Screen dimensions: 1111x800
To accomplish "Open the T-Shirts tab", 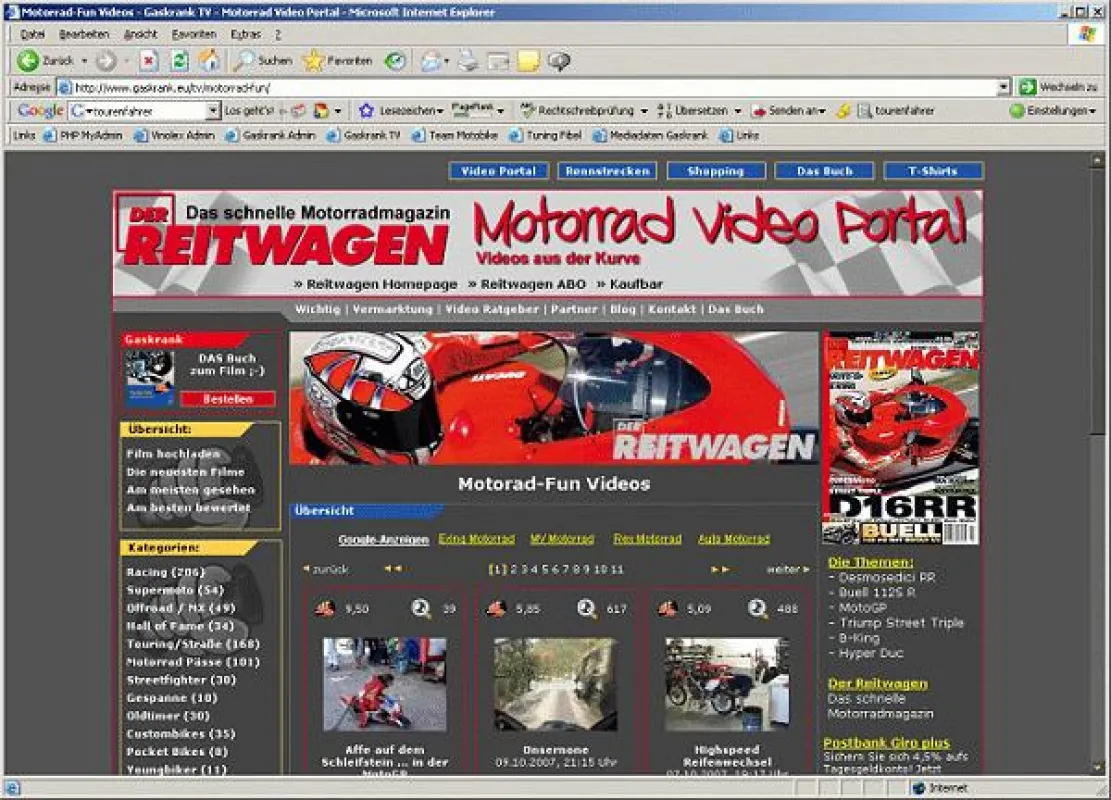I will click(x=933, y=171).
